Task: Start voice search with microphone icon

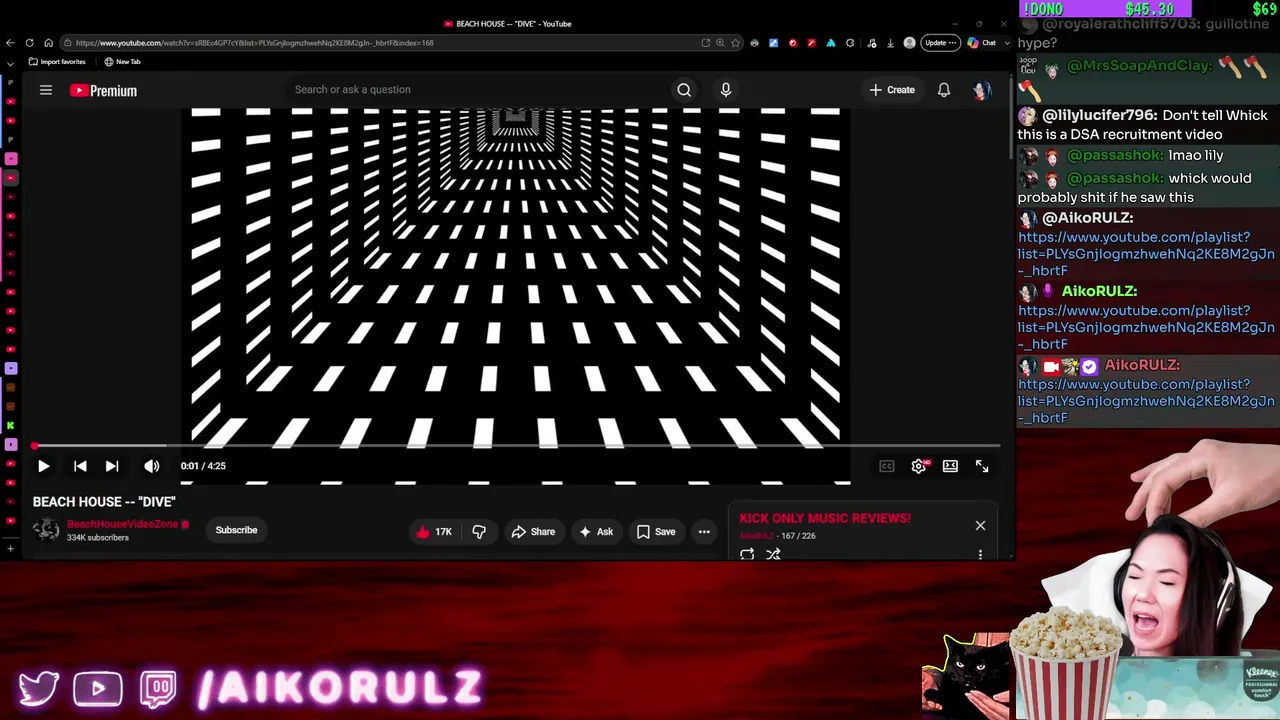Action: pos(726,90)
